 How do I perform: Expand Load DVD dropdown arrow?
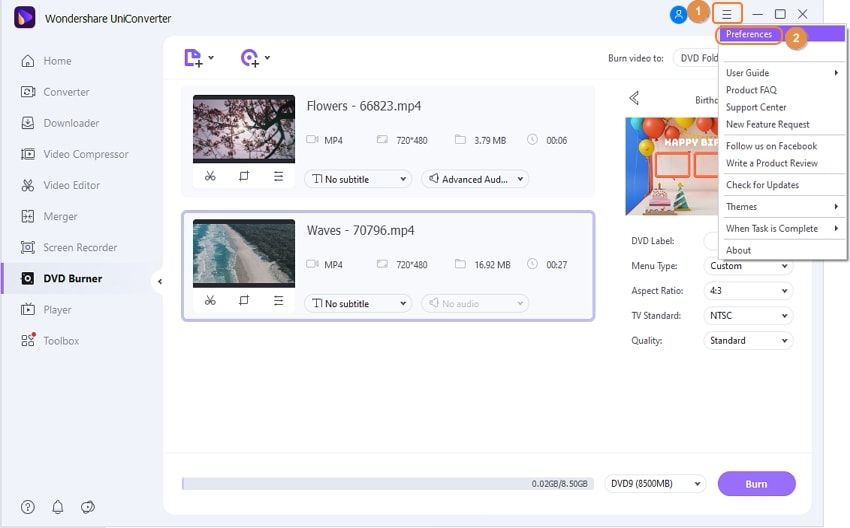[267, 57]
